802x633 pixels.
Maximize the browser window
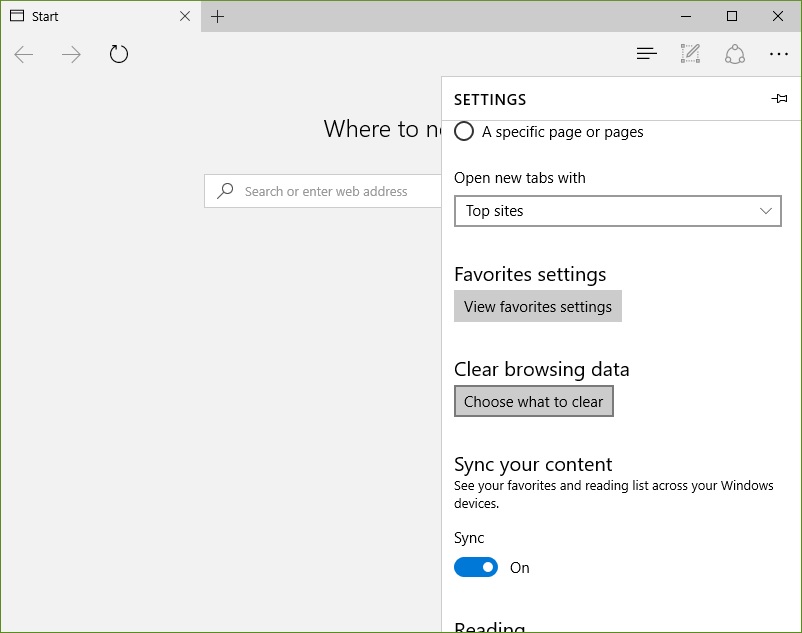[732, 16]
